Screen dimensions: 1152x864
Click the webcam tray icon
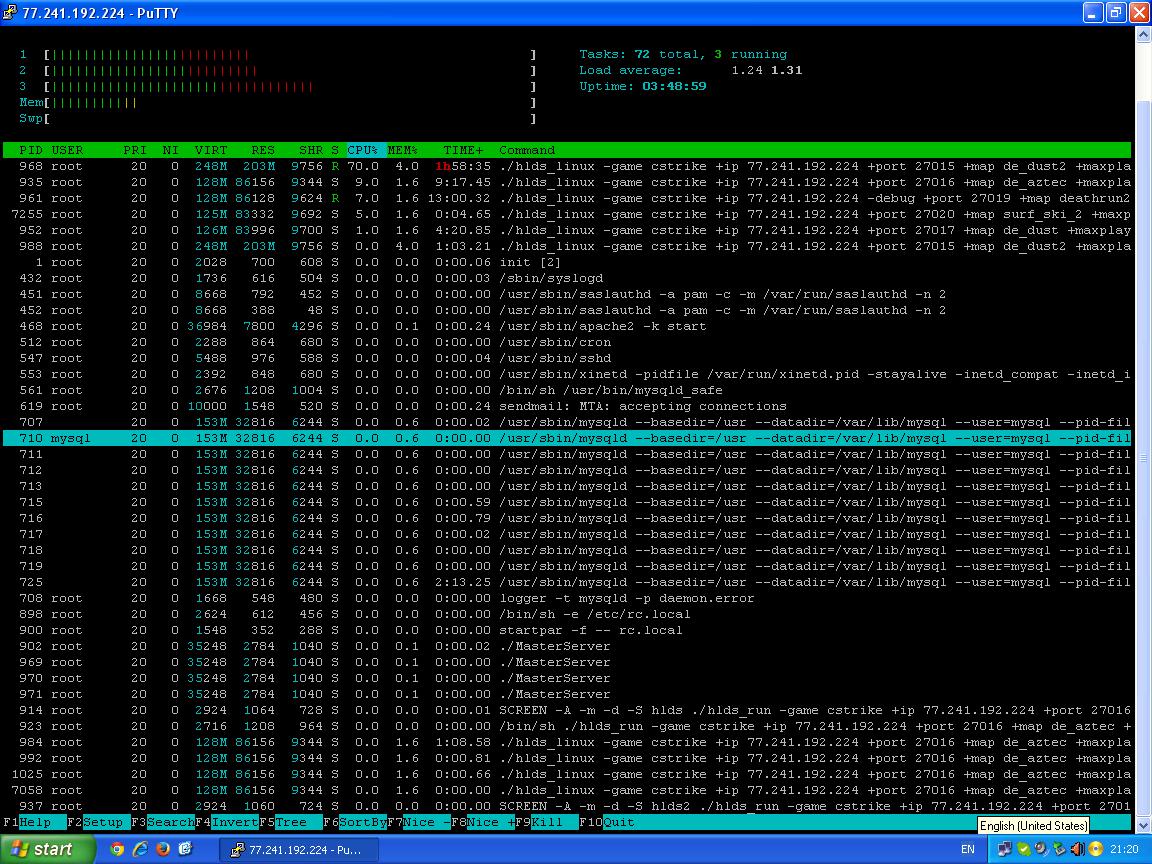[x=1041, y=849]
